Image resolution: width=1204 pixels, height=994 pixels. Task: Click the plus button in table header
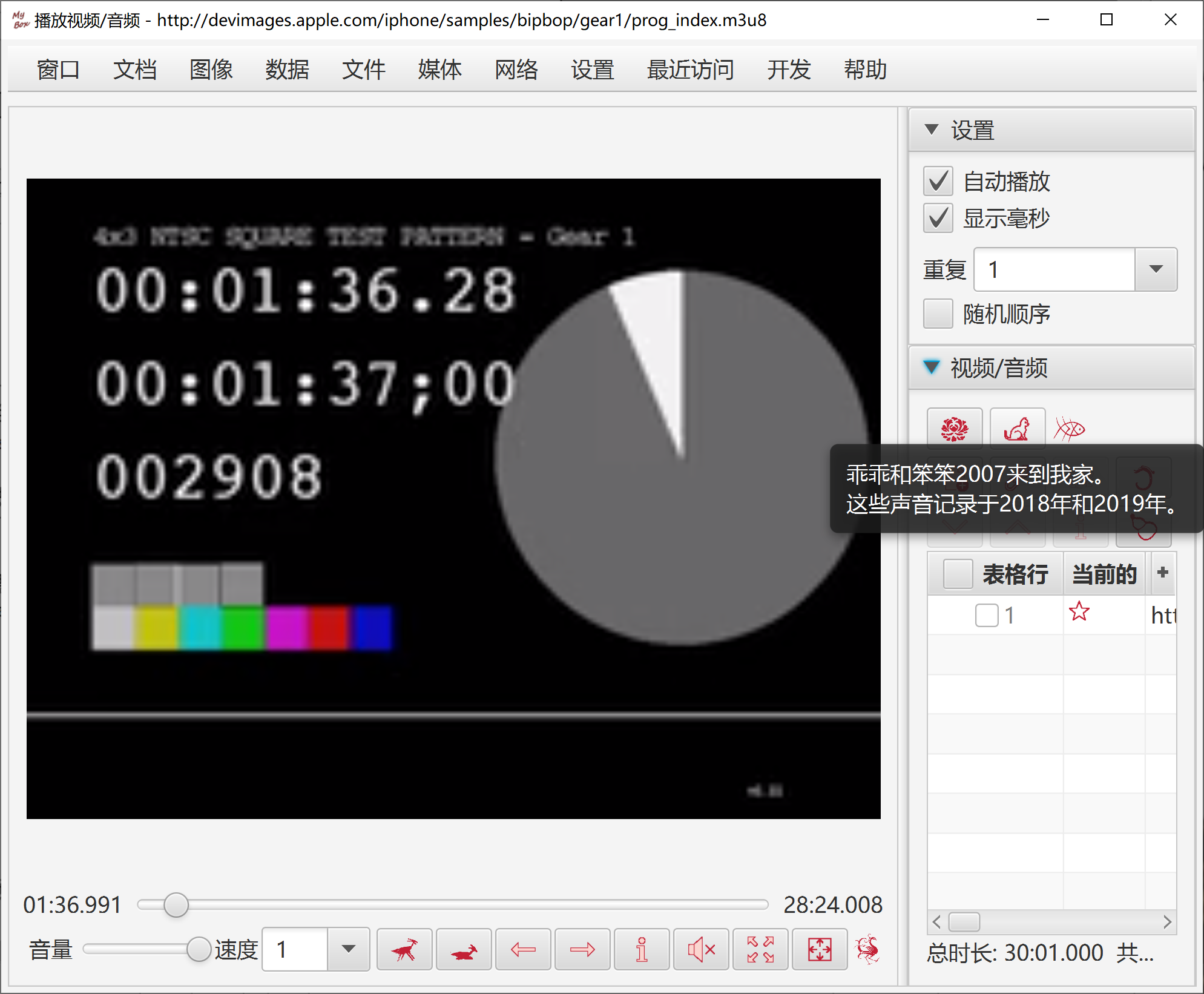click(x=1162, y=573)
